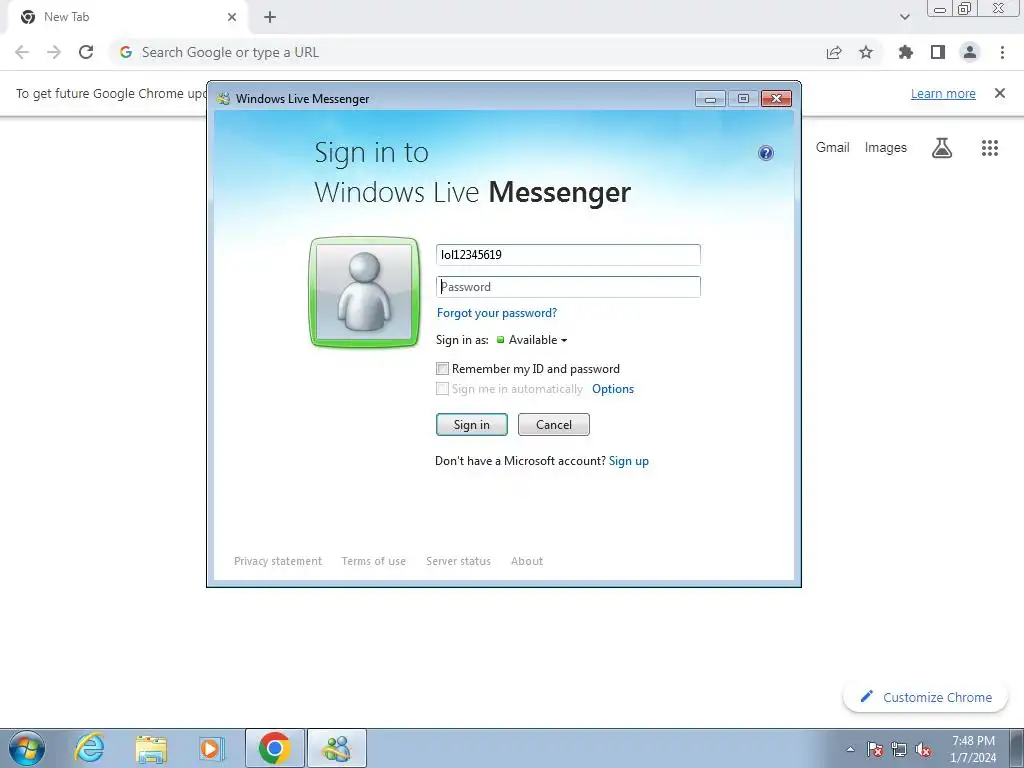
Task: Click the muted volume tray icon
Action: (923, 749)
